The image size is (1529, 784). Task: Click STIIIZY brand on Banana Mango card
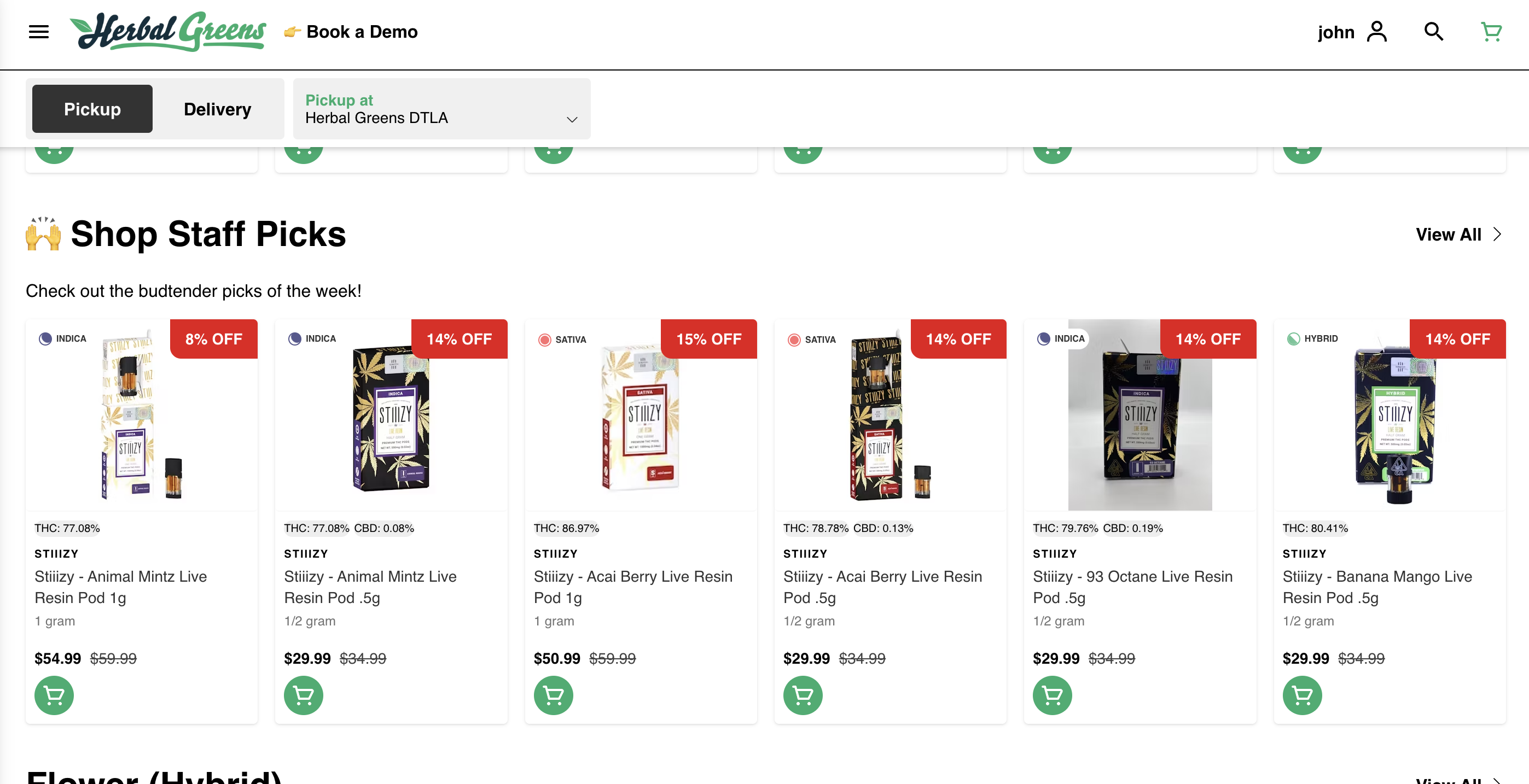(1304, 554)
